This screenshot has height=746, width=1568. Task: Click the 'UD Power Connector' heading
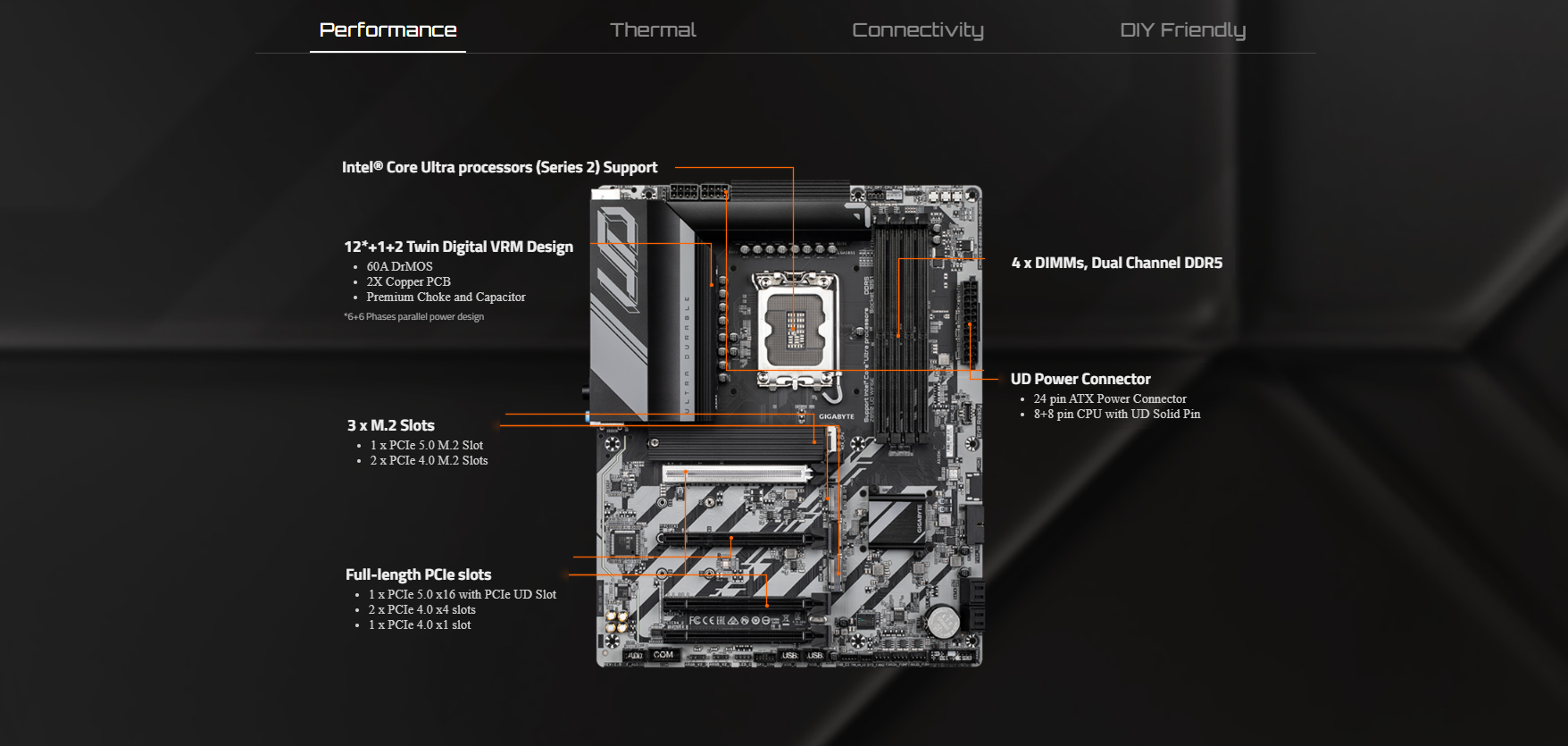1080,379
